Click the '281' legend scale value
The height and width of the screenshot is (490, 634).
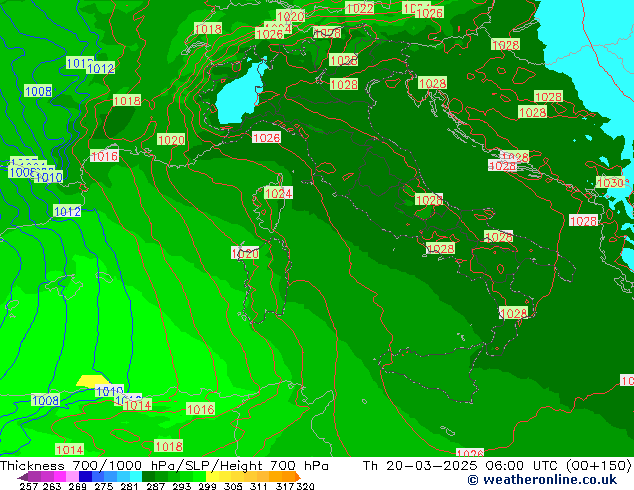(129, 486)
